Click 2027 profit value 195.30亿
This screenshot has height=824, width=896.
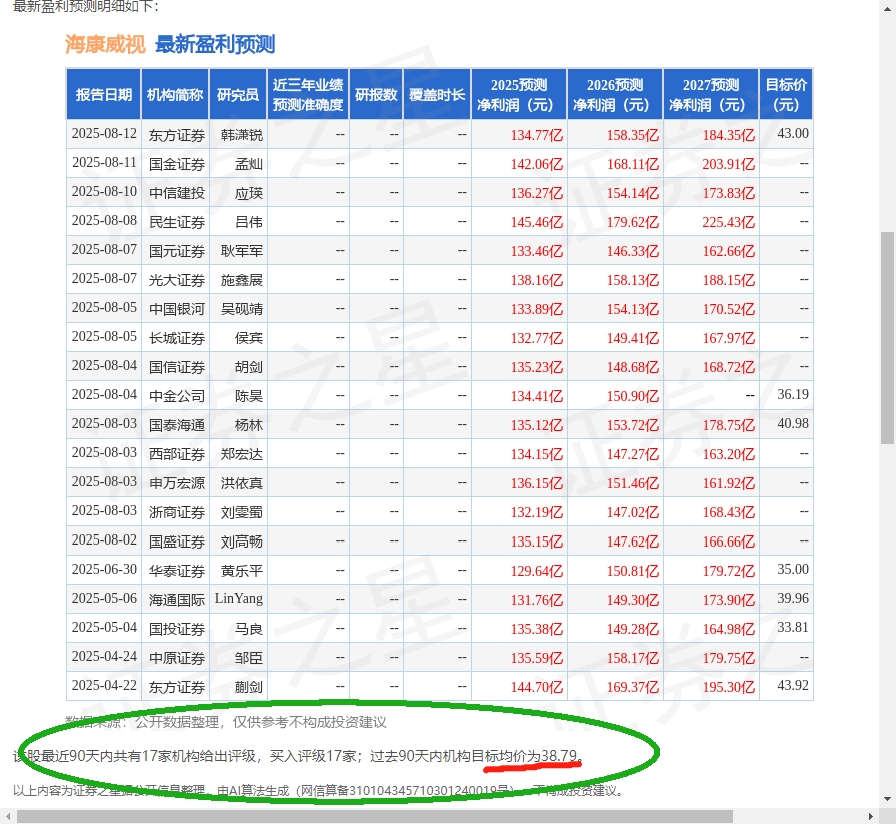pos(729,687)
